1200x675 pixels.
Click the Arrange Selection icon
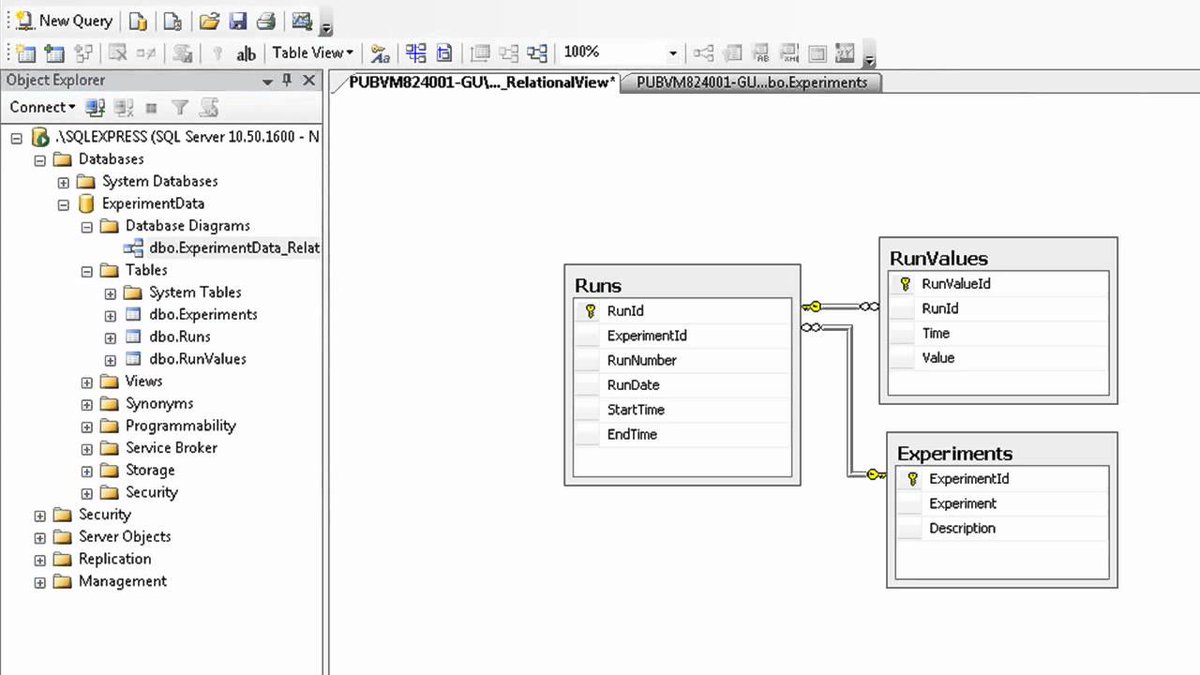pos(509,53)
